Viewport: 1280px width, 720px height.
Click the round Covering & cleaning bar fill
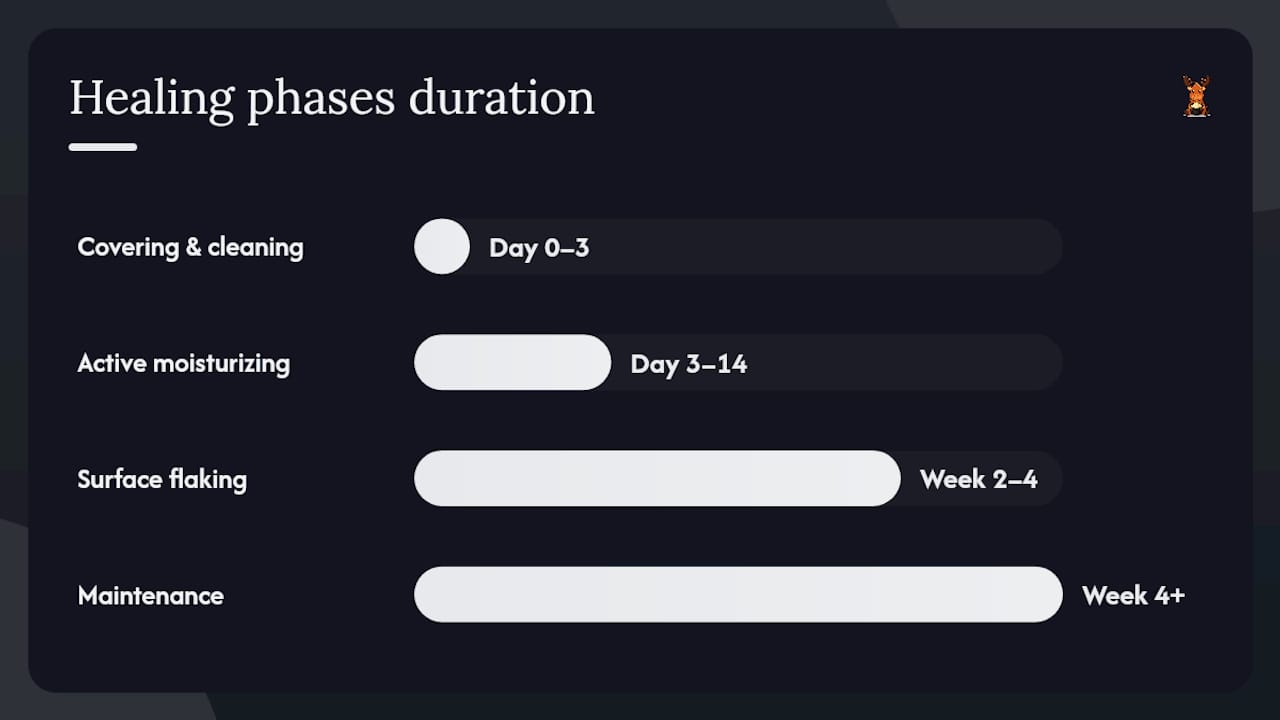(442, 246)
